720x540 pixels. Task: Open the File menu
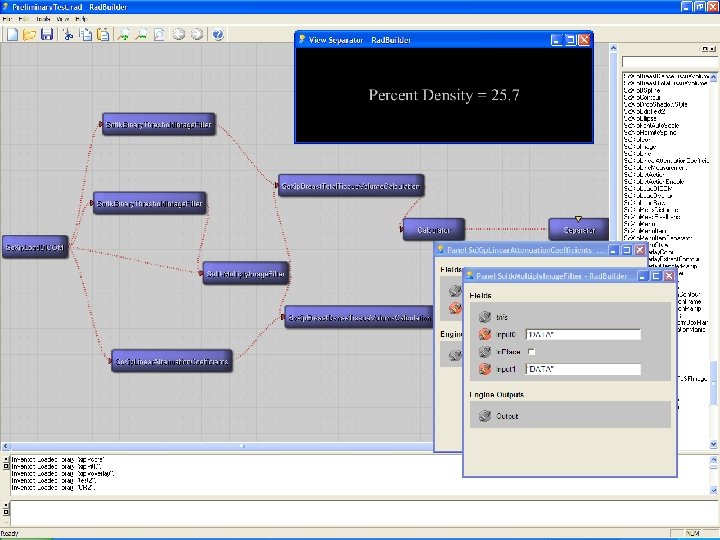pyautogui.click(x=8, y=19)
